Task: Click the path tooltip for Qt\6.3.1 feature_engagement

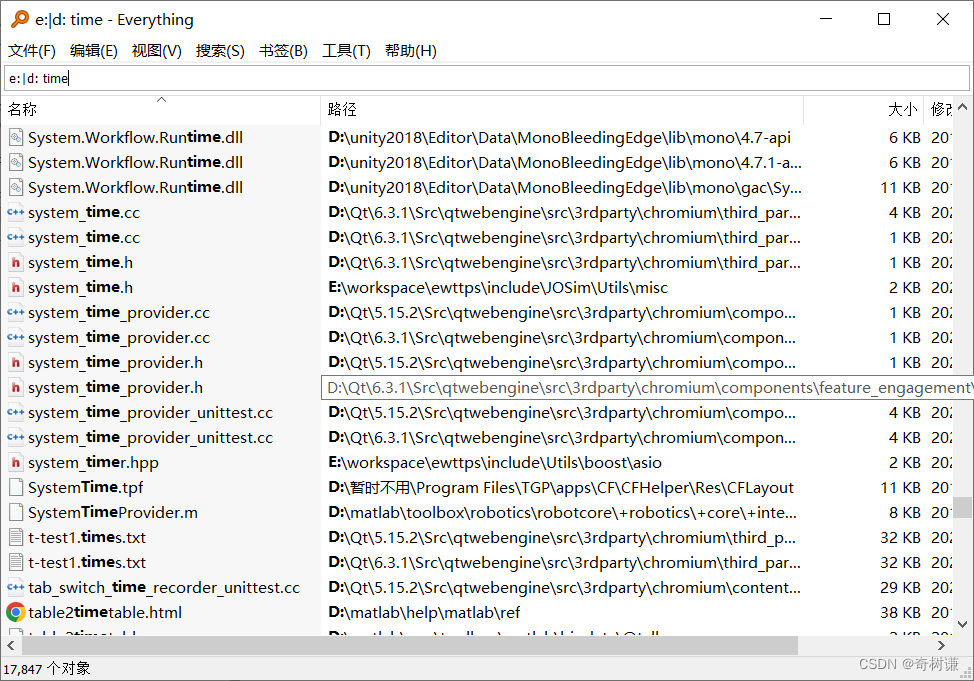Action: click(x=647, y=388)
